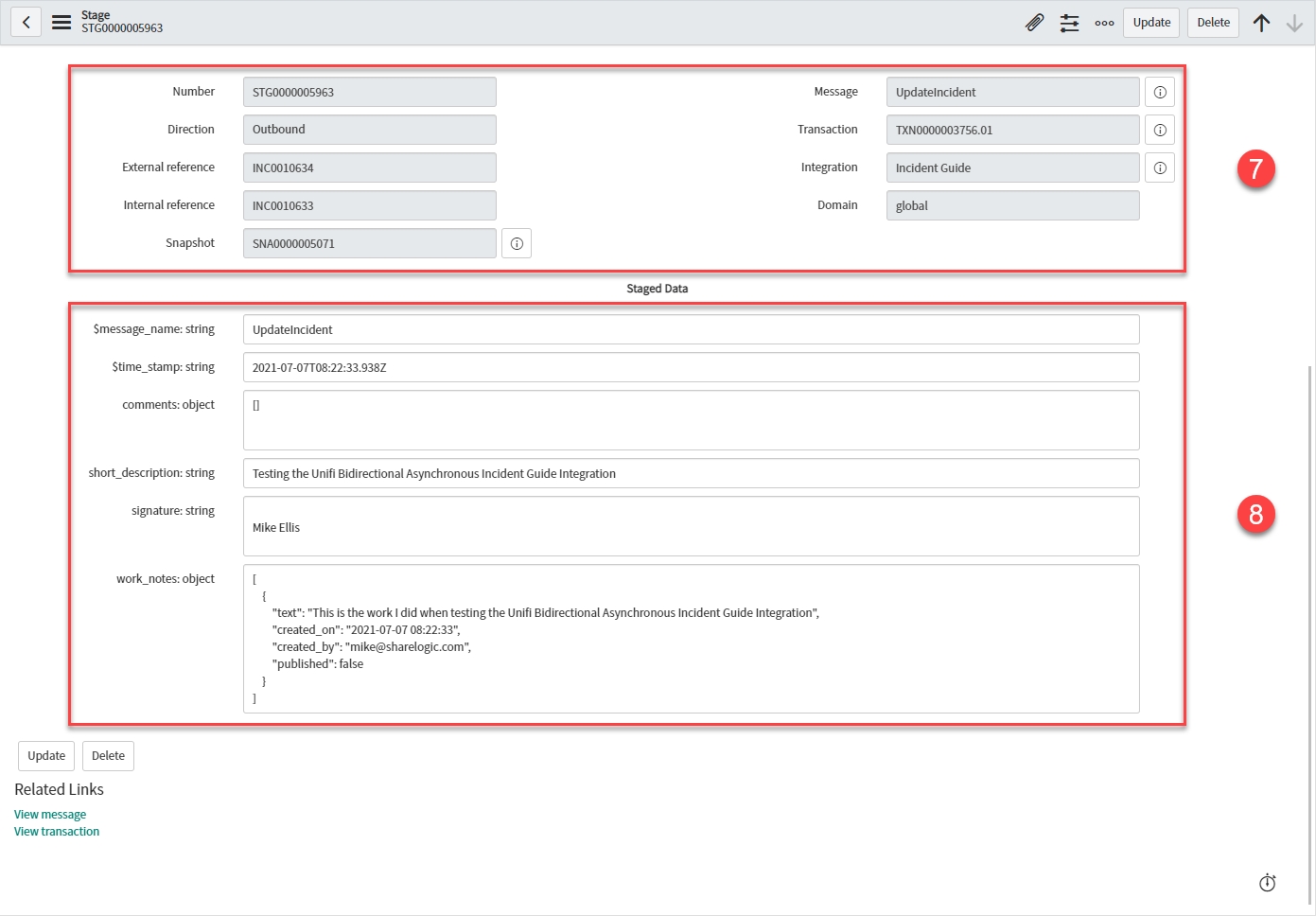The image size is (1316, 916).
Task: Click the back arrow in header
Action: (x=26, y=22)
